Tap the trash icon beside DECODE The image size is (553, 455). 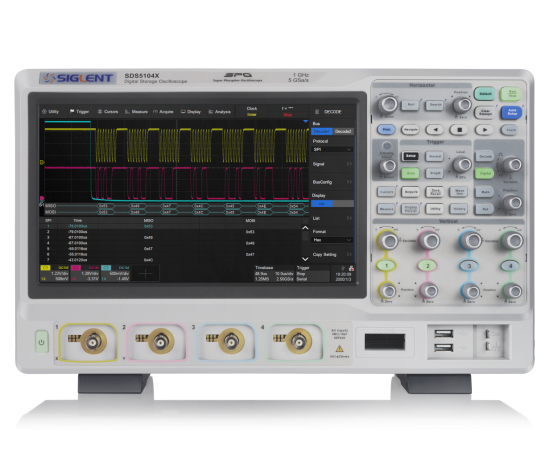click(317, 111)
